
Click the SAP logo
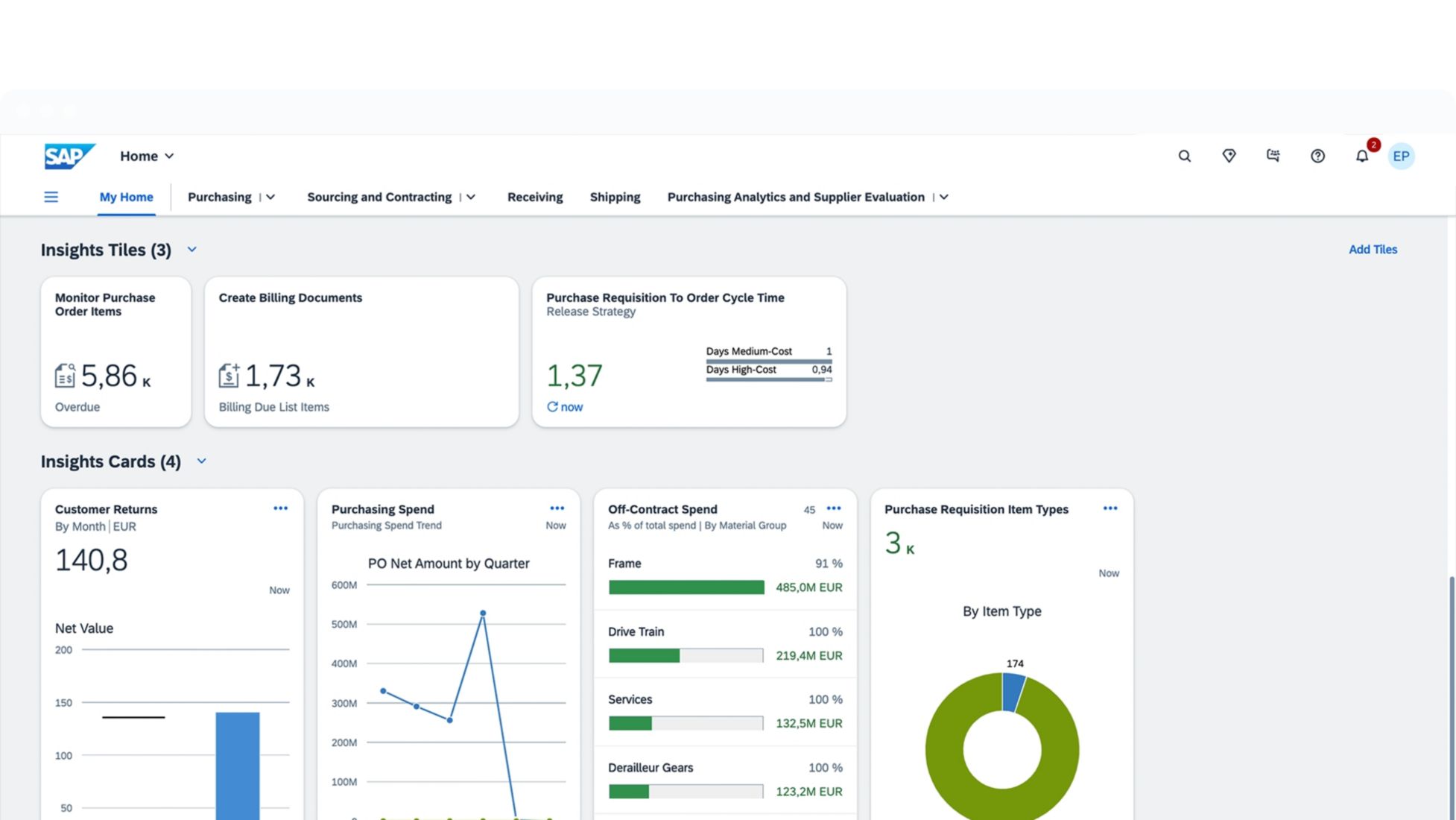pos(69,156)
